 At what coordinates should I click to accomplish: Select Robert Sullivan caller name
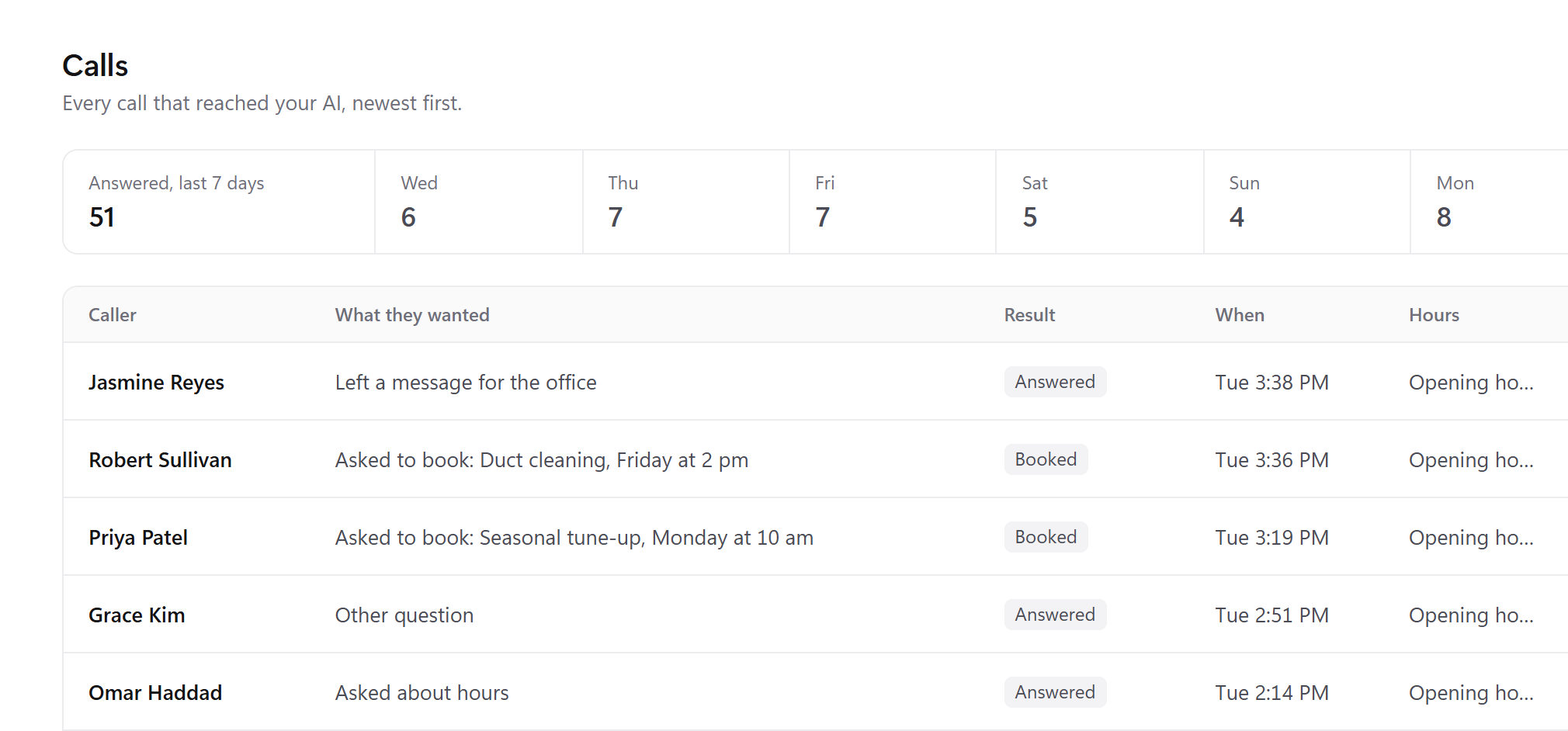pos(160,460)
